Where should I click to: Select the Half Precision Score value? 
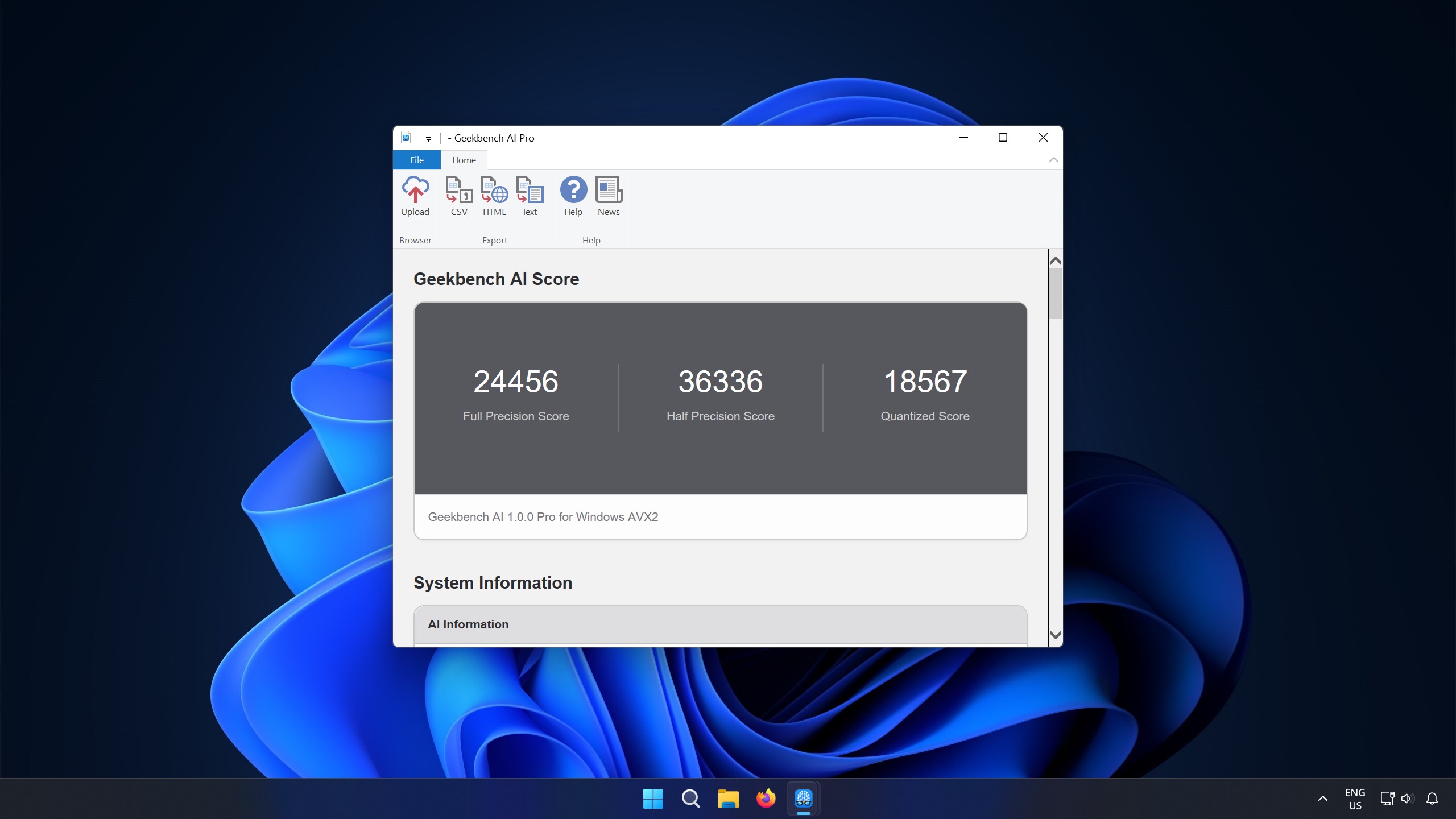tap(721, 381)
